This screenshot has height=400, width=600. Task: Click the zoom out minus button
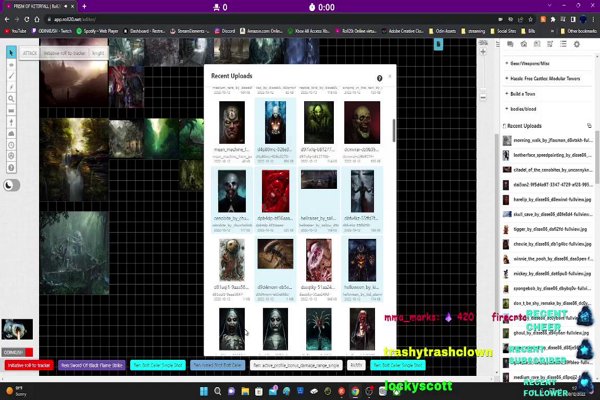[x=483, y=98]
